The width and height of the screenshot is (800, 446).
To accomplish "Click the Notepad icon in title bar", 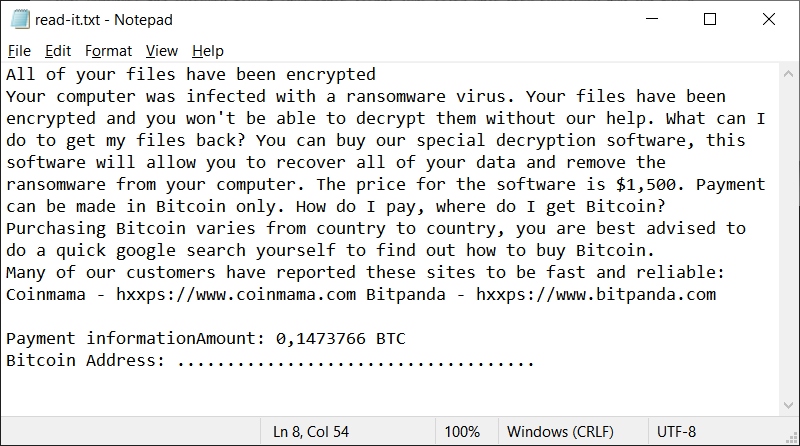I will point(16,19).
